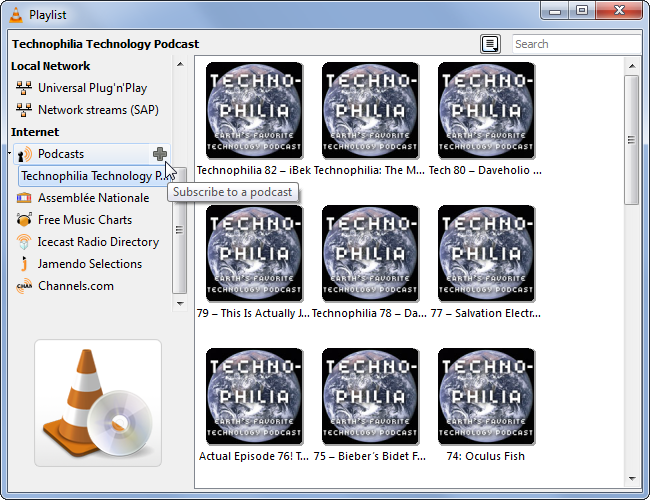
Task: Collapse the Podcasts tree node
Action: (x=11, y=155)
